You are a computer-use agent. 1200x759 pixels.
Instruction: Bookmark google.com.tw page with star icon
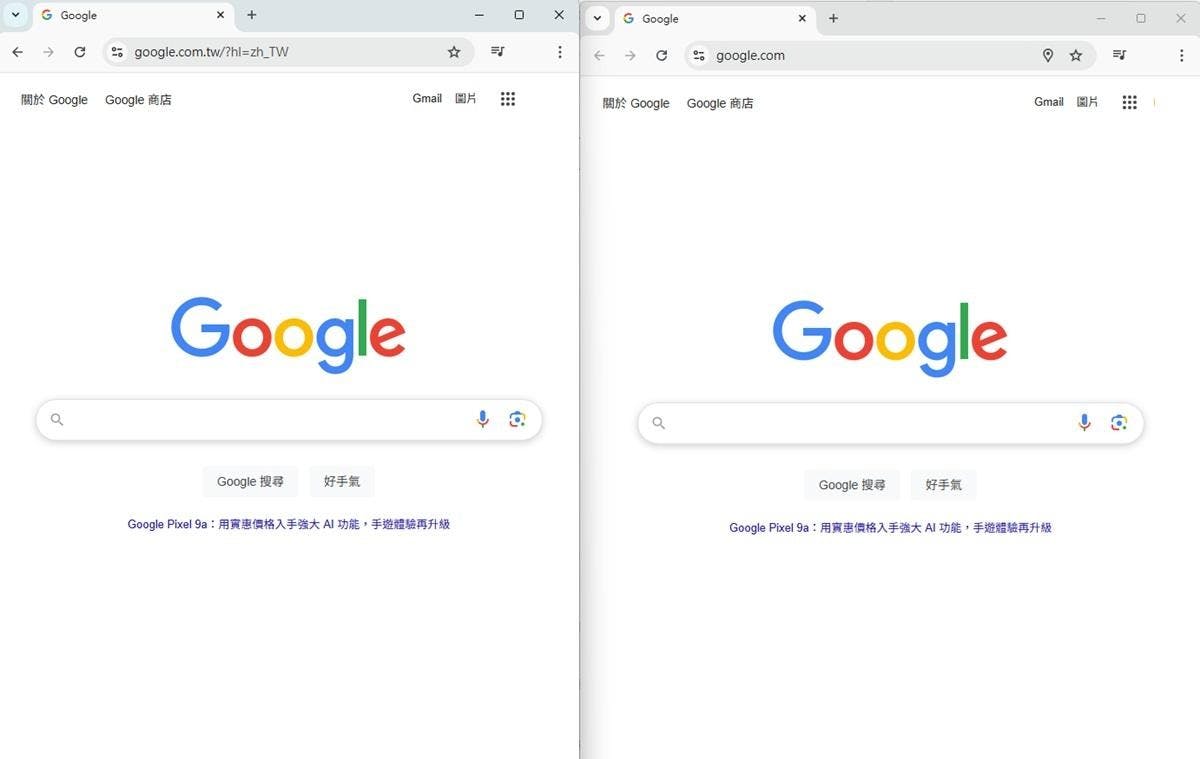pyautogui.click(x=454, y=52)
